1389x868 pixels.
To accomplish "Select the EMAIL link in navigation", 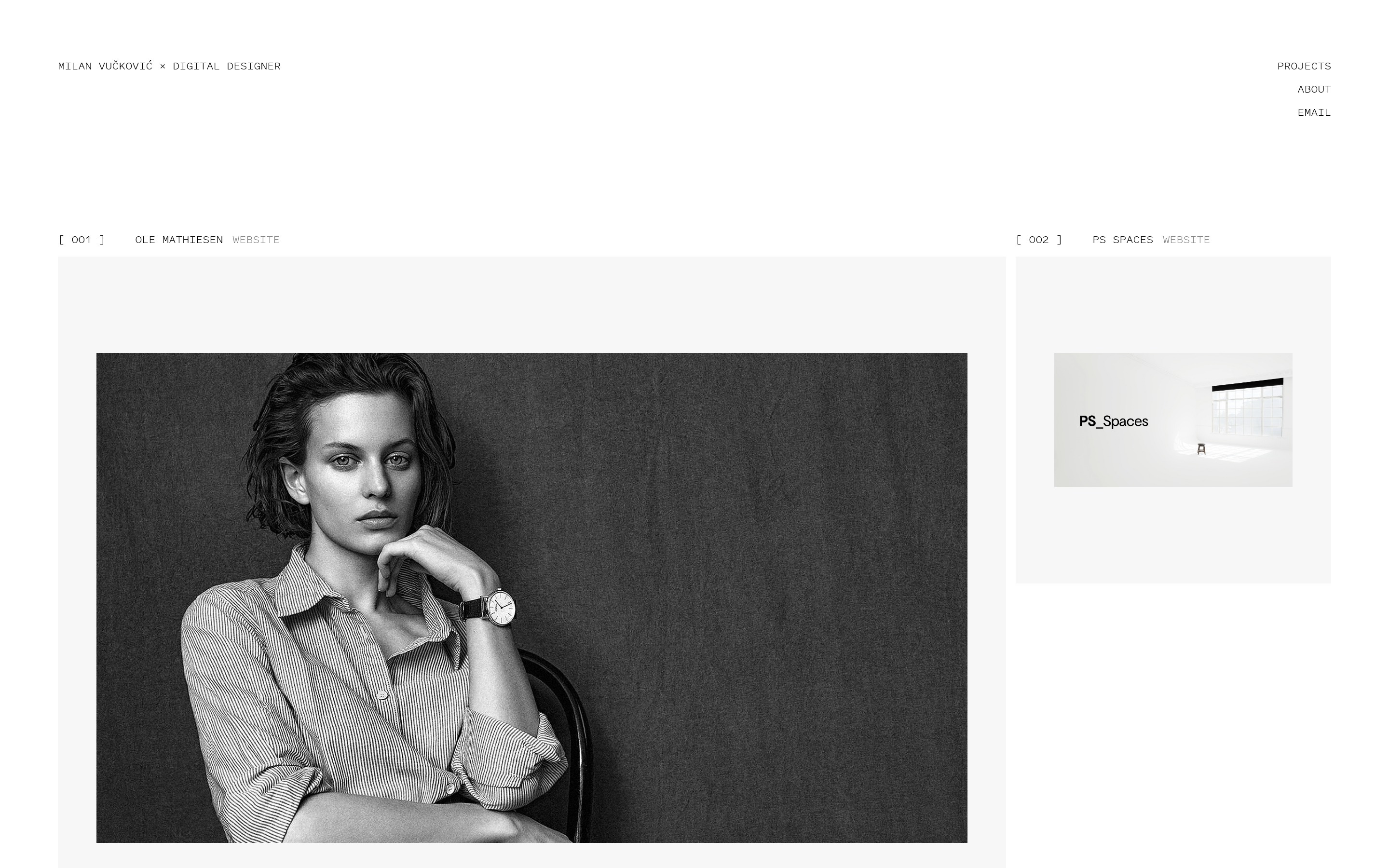I will pyautogui.click(x=1314, y=112).
